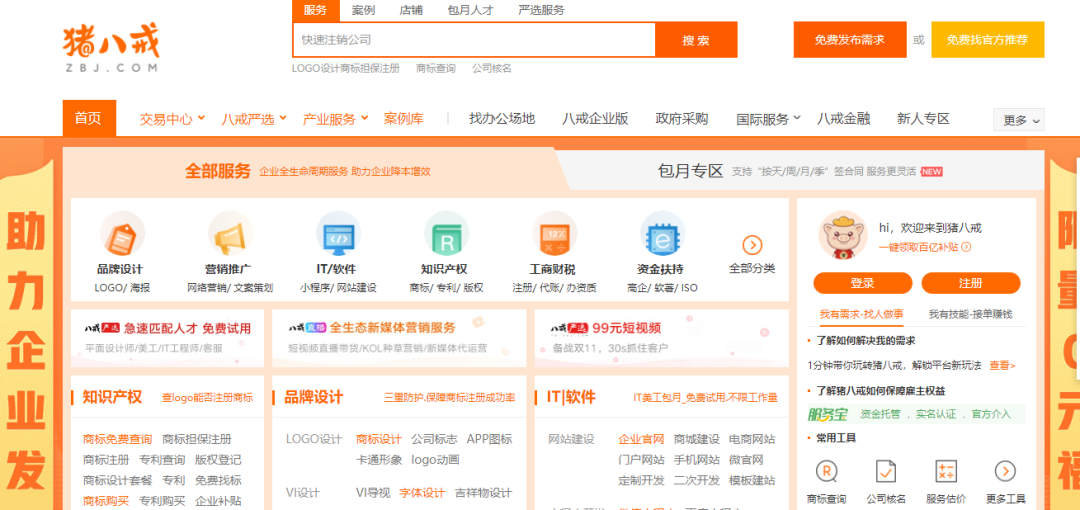Click the 公司核名 suggestion under search box
The width and height of the screenshot is (1080, 510).
tap(492, 68)
